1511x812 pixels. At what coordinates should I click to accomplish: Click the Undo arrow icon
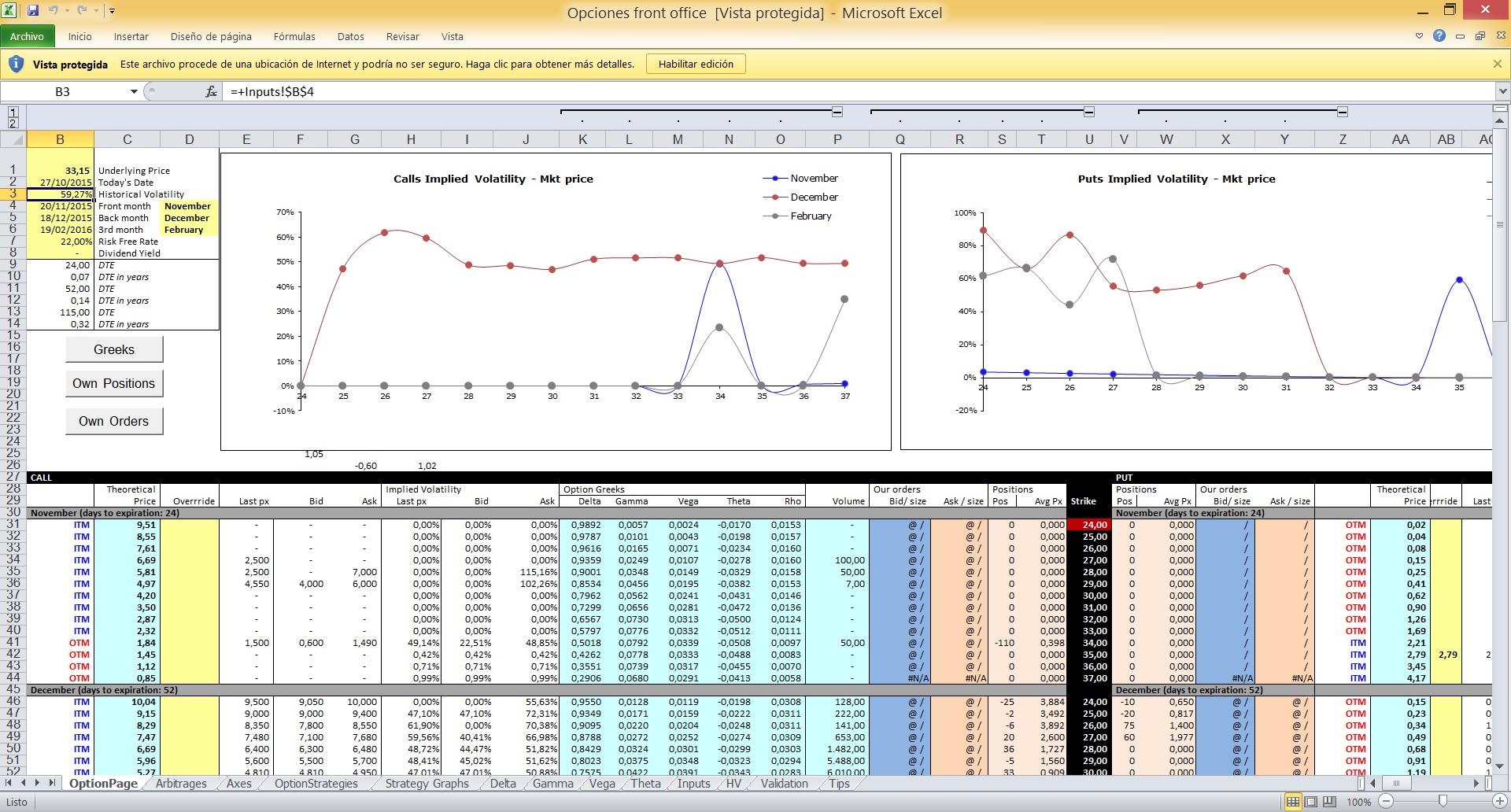pos(54,11)
